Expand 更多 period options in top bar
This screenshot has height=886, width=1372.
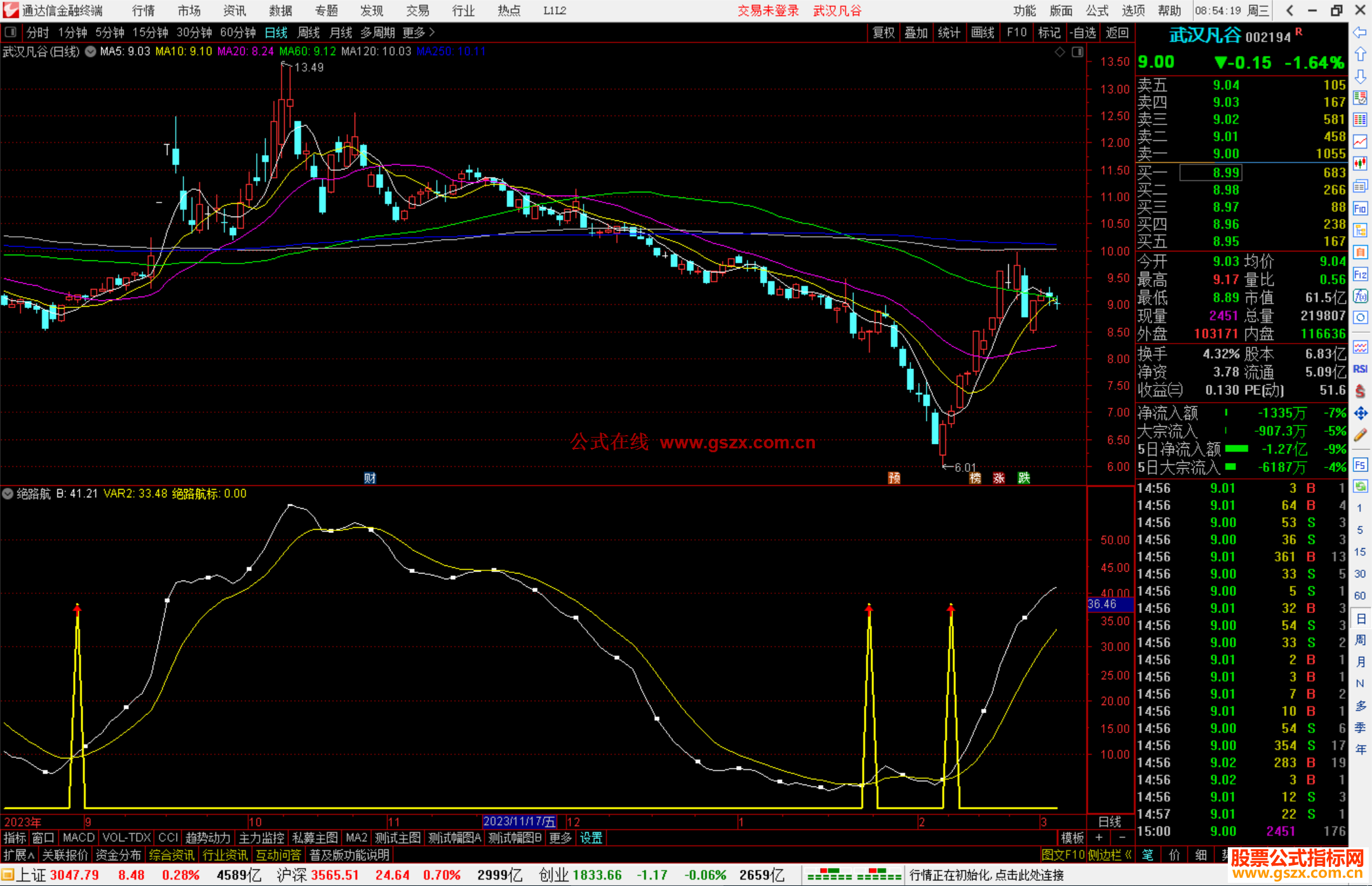click(x=418, y=32)
